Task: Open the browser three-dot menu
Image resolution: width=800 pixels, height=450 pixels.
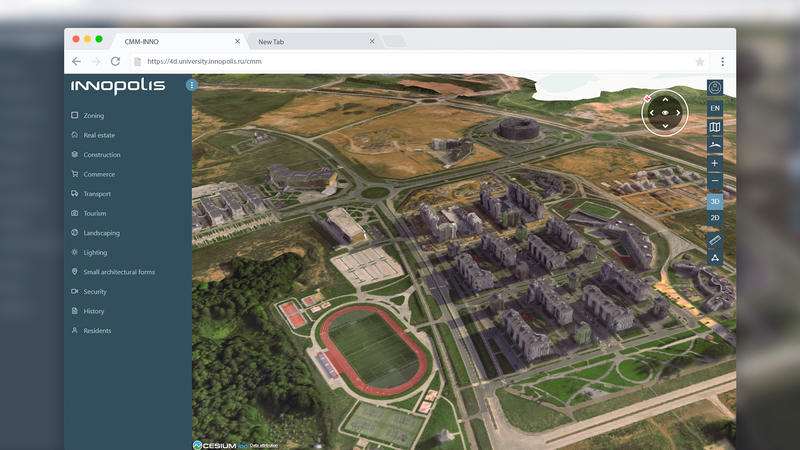Action: pyautogui.click(x=722, y=61)
